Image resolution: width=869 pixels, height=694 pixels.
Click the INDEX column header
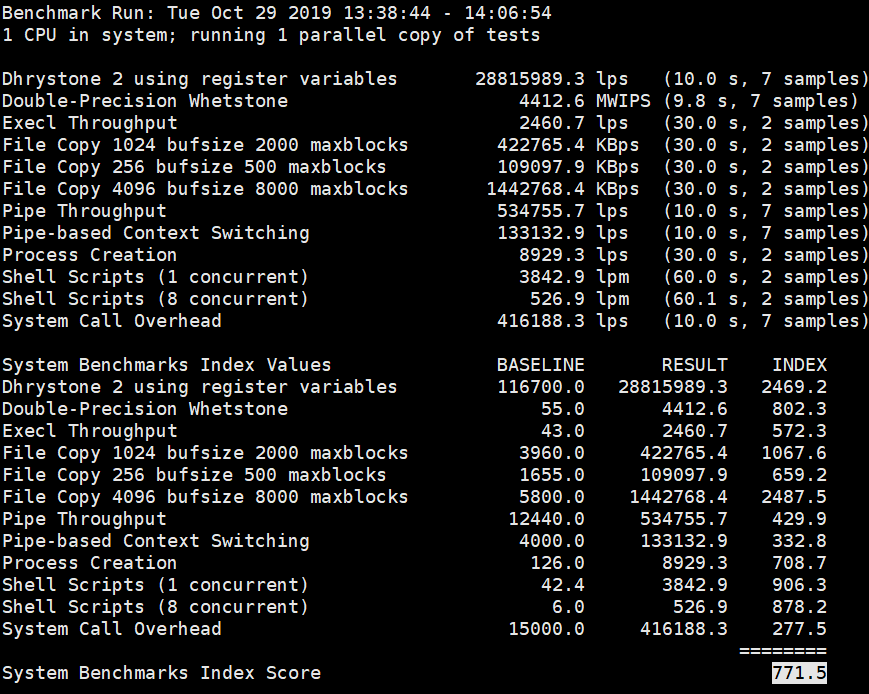(799, 365)
